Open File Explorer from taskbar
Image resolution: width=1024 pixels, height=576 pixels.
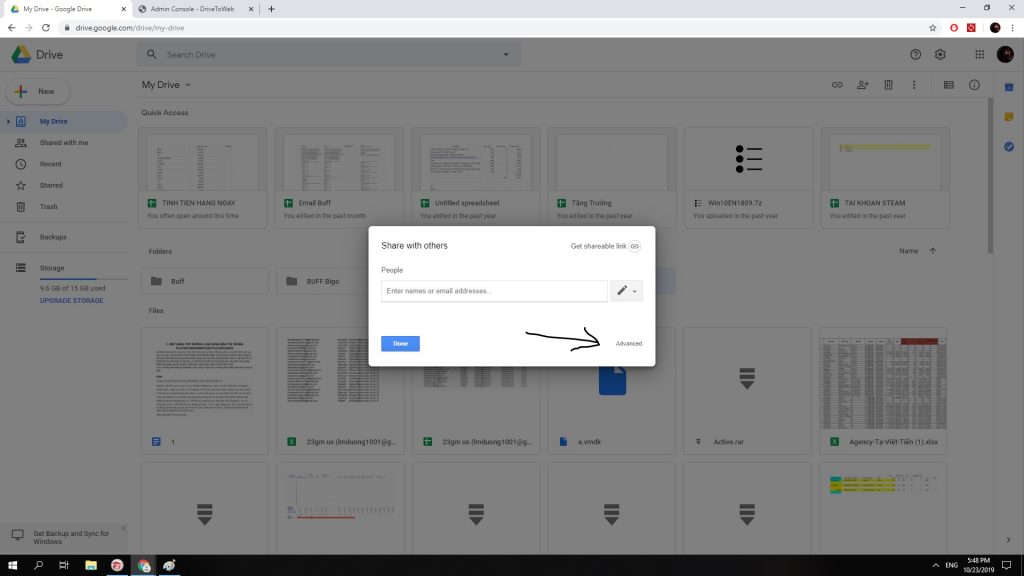(91, 566)
